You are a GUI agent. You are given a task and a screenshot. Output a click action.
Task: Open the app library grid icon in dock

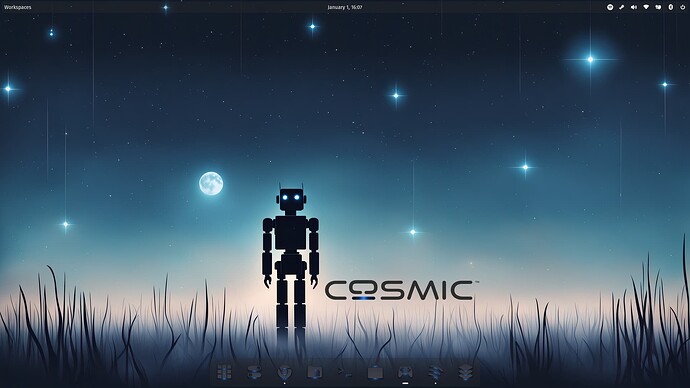click(x=224, y=372)
